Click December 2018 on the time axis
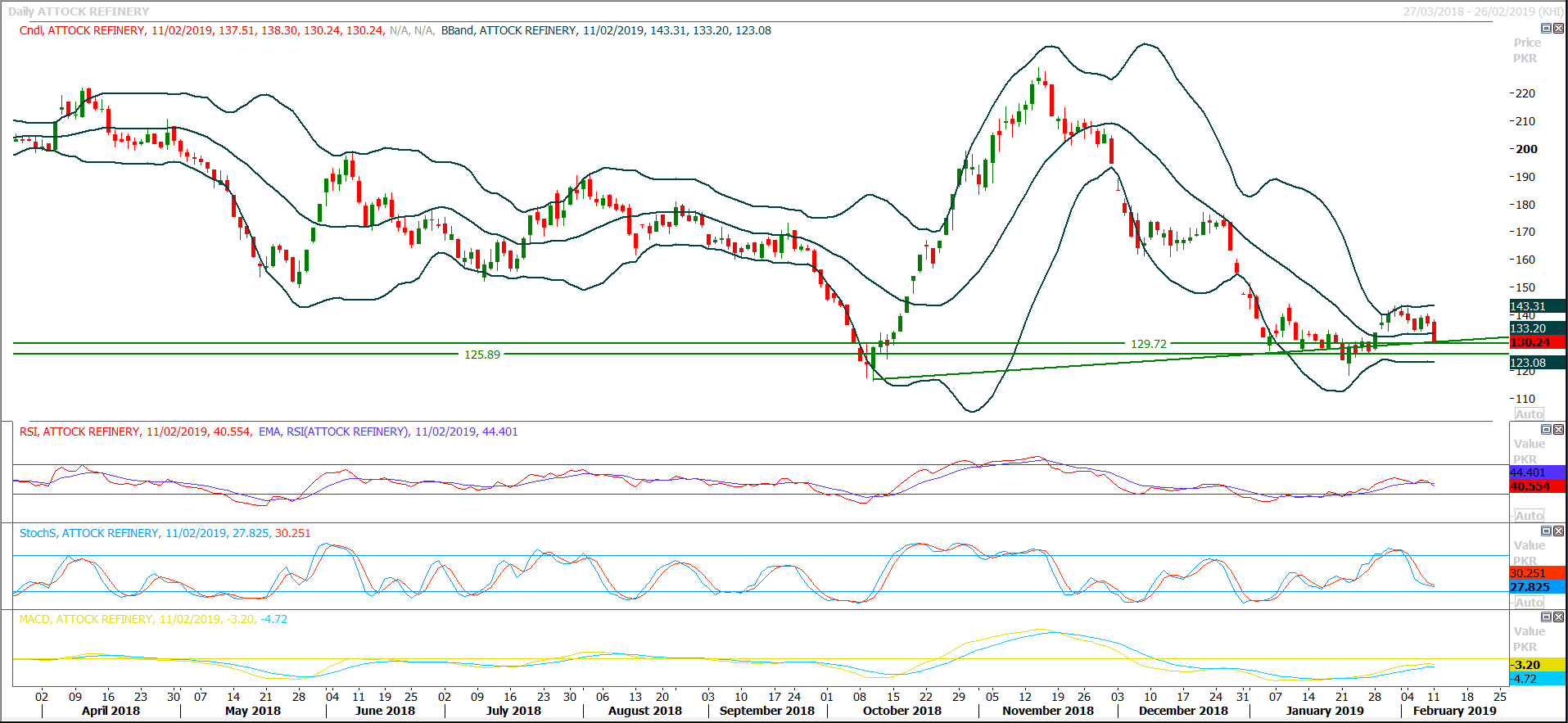This screenshot has width=1568, height=723. point(1183,711)
